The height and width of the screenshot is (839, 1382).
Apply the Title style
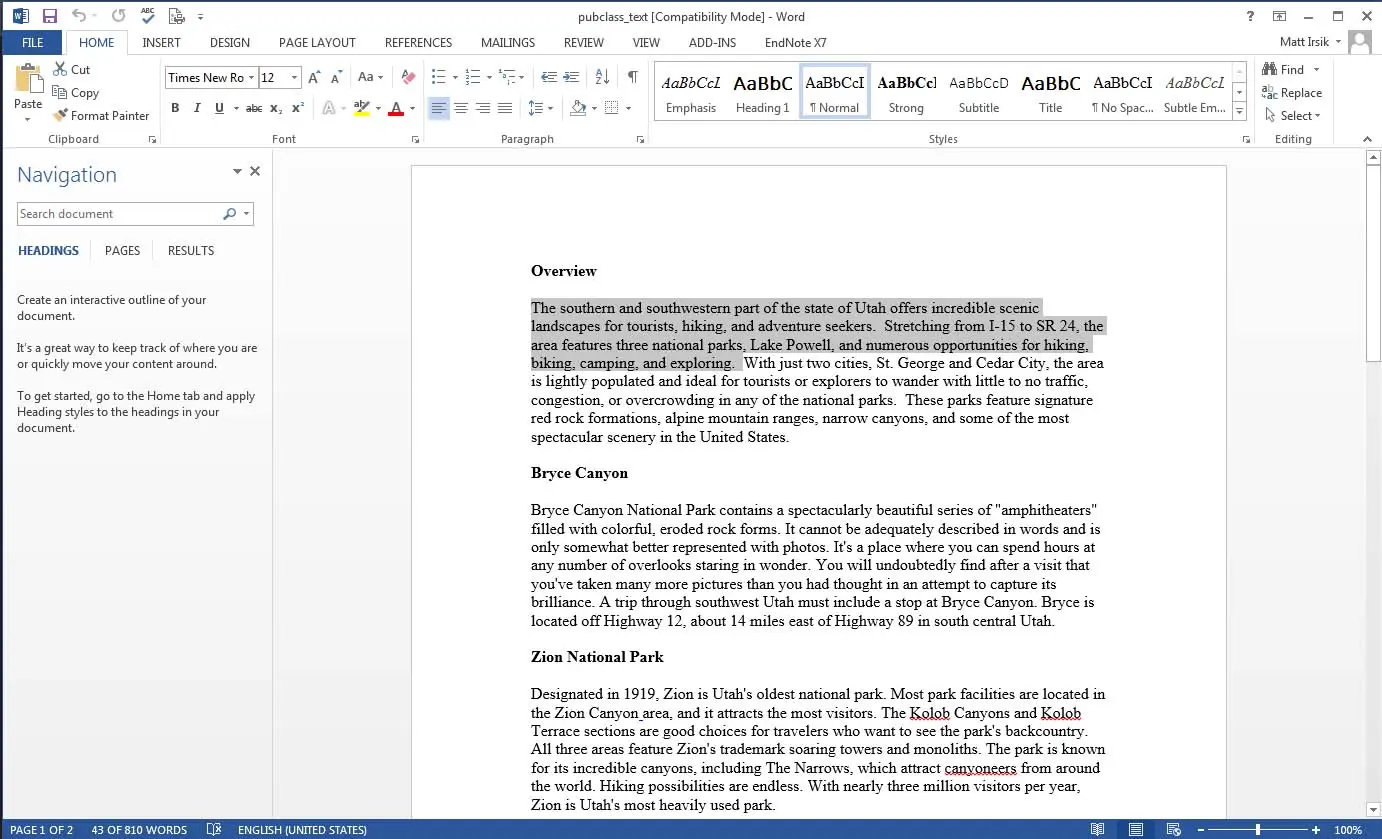1050,92
